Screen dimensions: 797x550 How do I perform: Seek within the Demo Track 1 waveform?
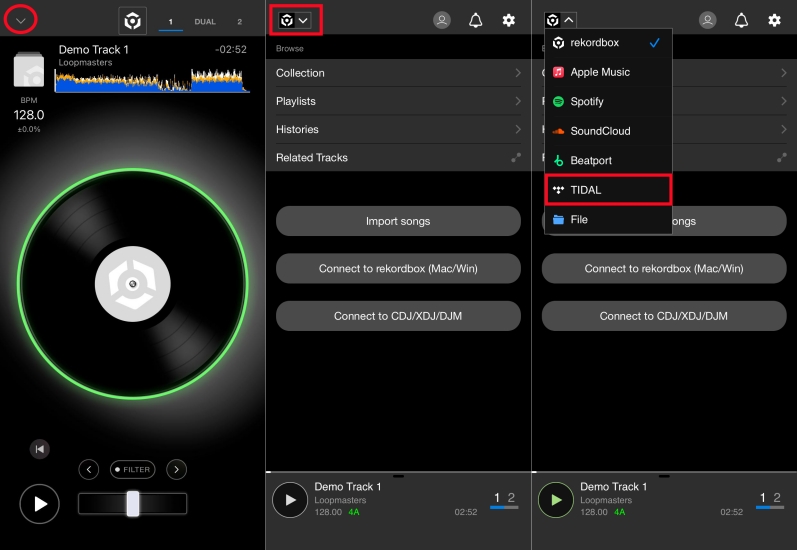click(x=151, y=80)
